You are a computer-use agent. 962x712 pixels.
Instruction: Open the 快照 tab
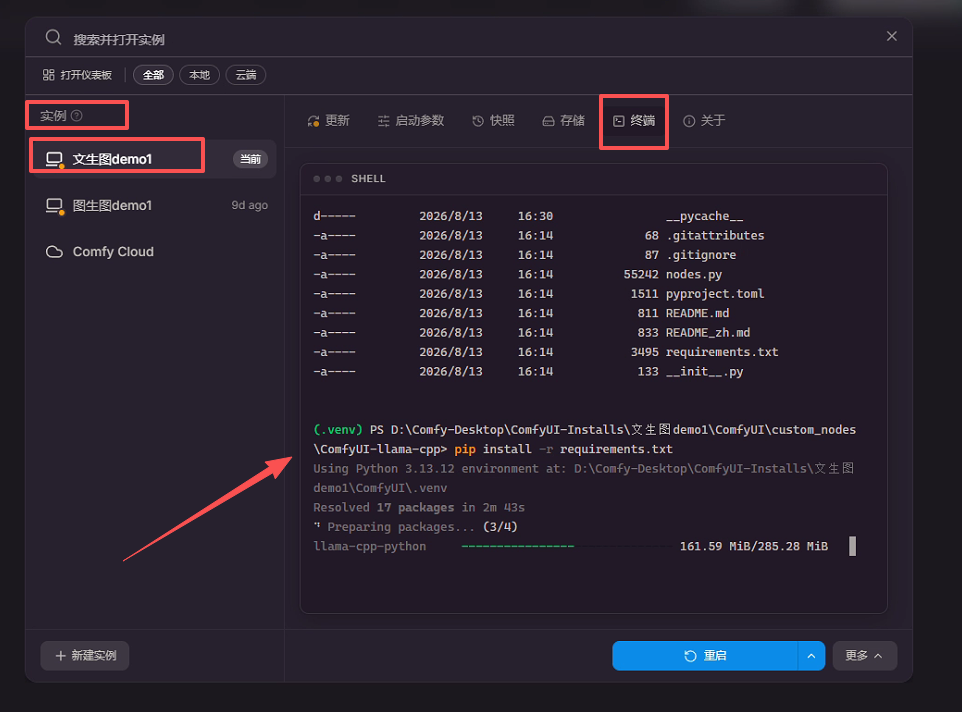point(494,121)
